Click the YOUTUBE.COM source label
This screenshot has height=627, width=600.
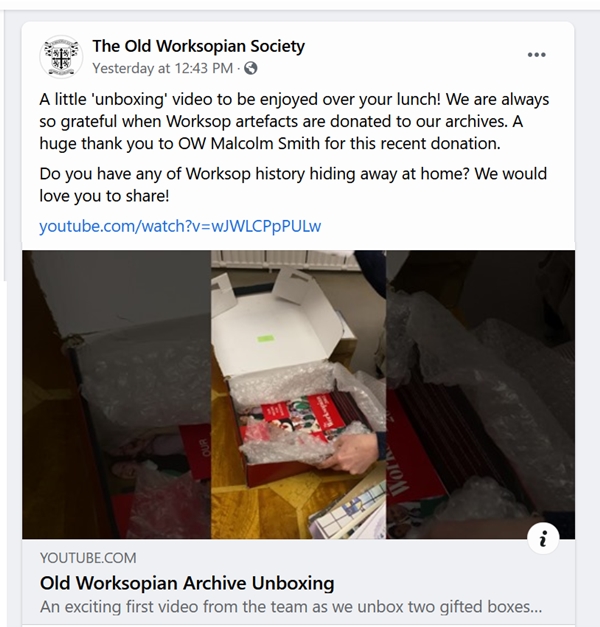(x=88, y=558)
